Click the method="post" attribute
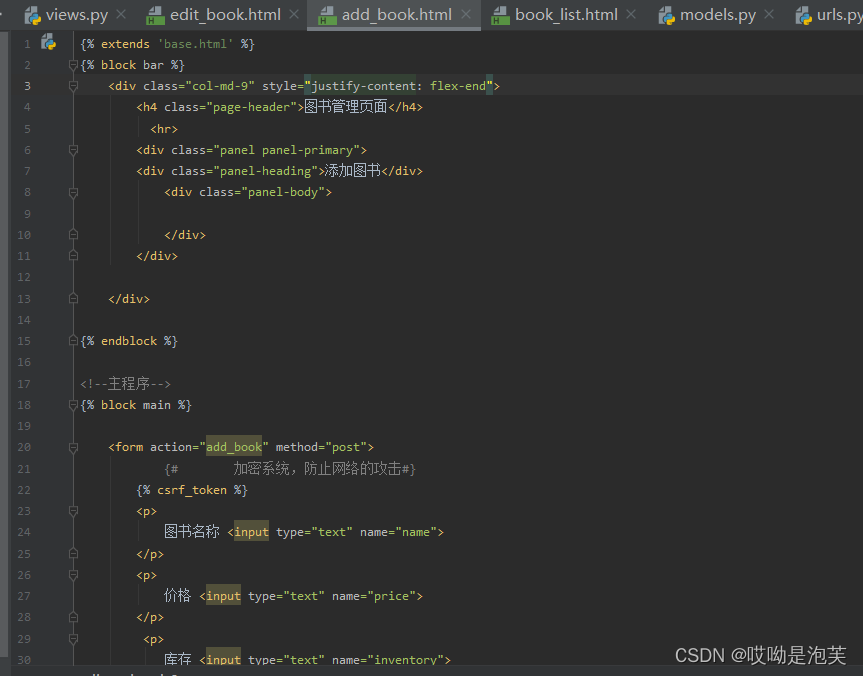The width and height of the screenshot is (863, 676). tap(321, 447)
